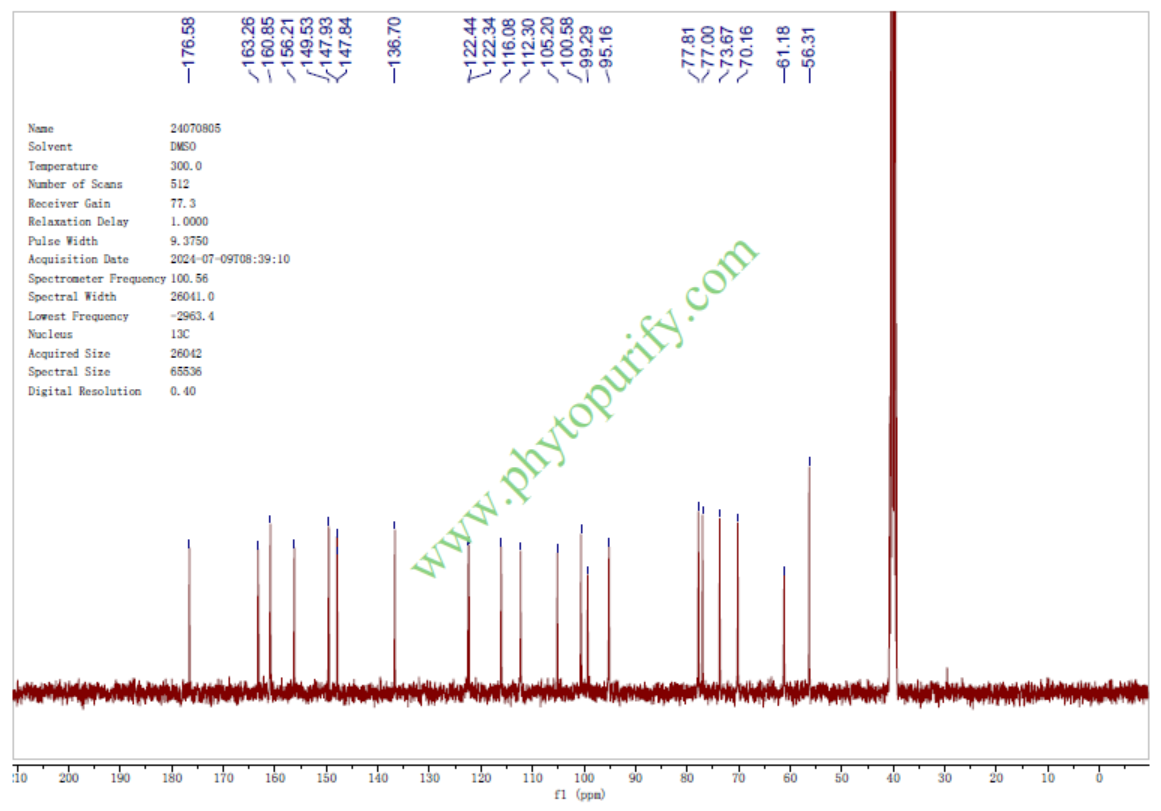1161x811 pixels.
Task: Open the www.phytopurify.com watermark link
Action: pyautogui.click(x=585, y=410)
